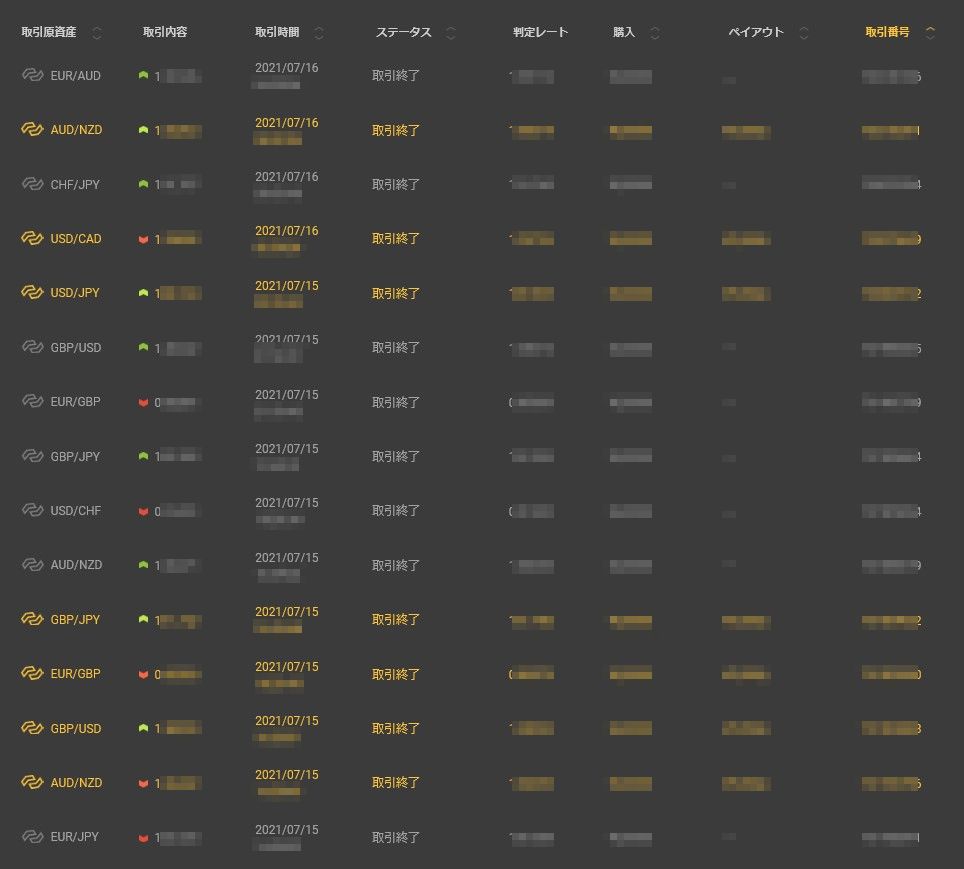Click the USD/CHF currency pair icon
Viewport: 964px width, 869px height.
tap(33, 511)
